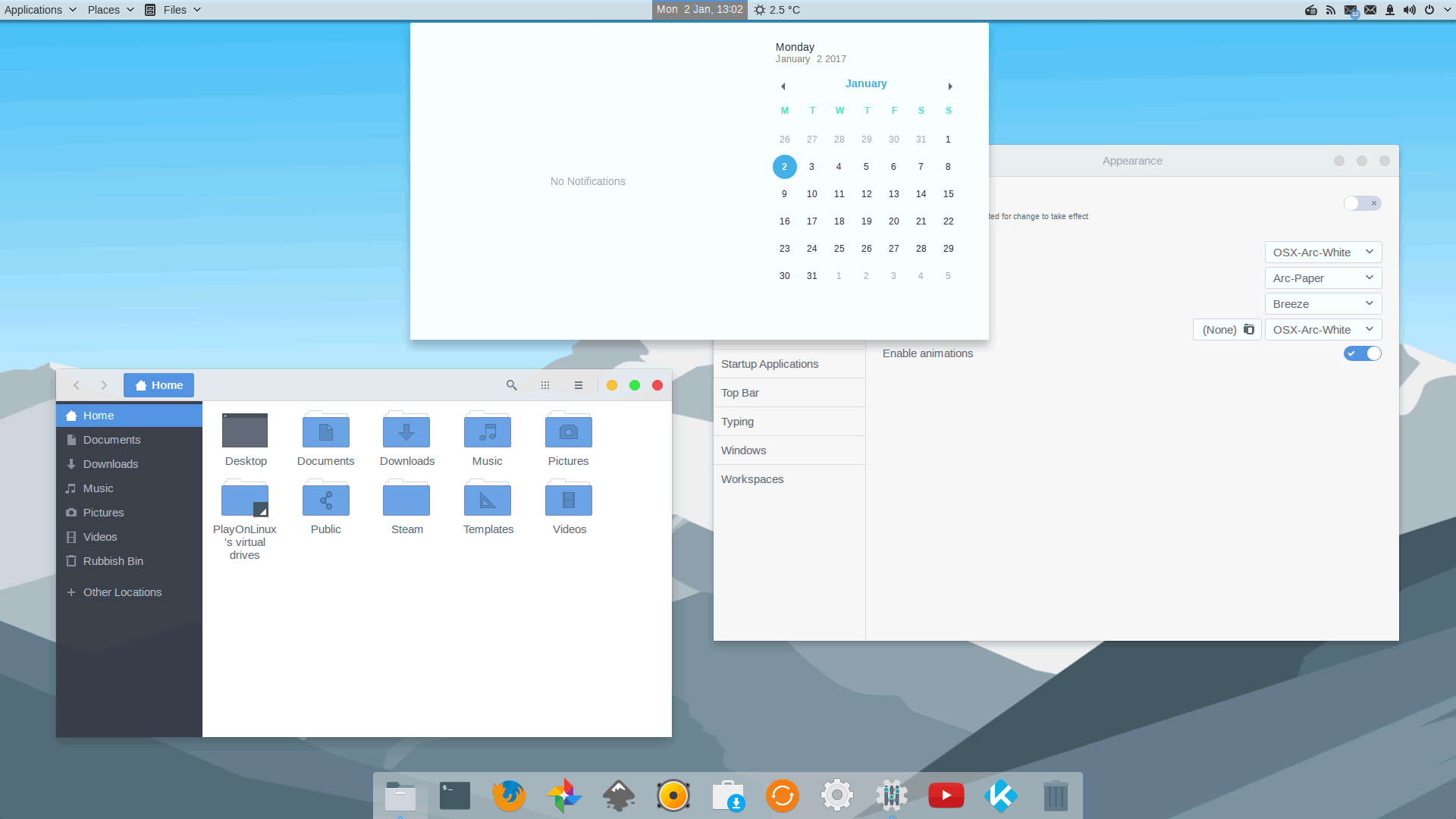Select Startup Applications menu item
This screenshot has width=1456, height=819.
pos(769,363)
